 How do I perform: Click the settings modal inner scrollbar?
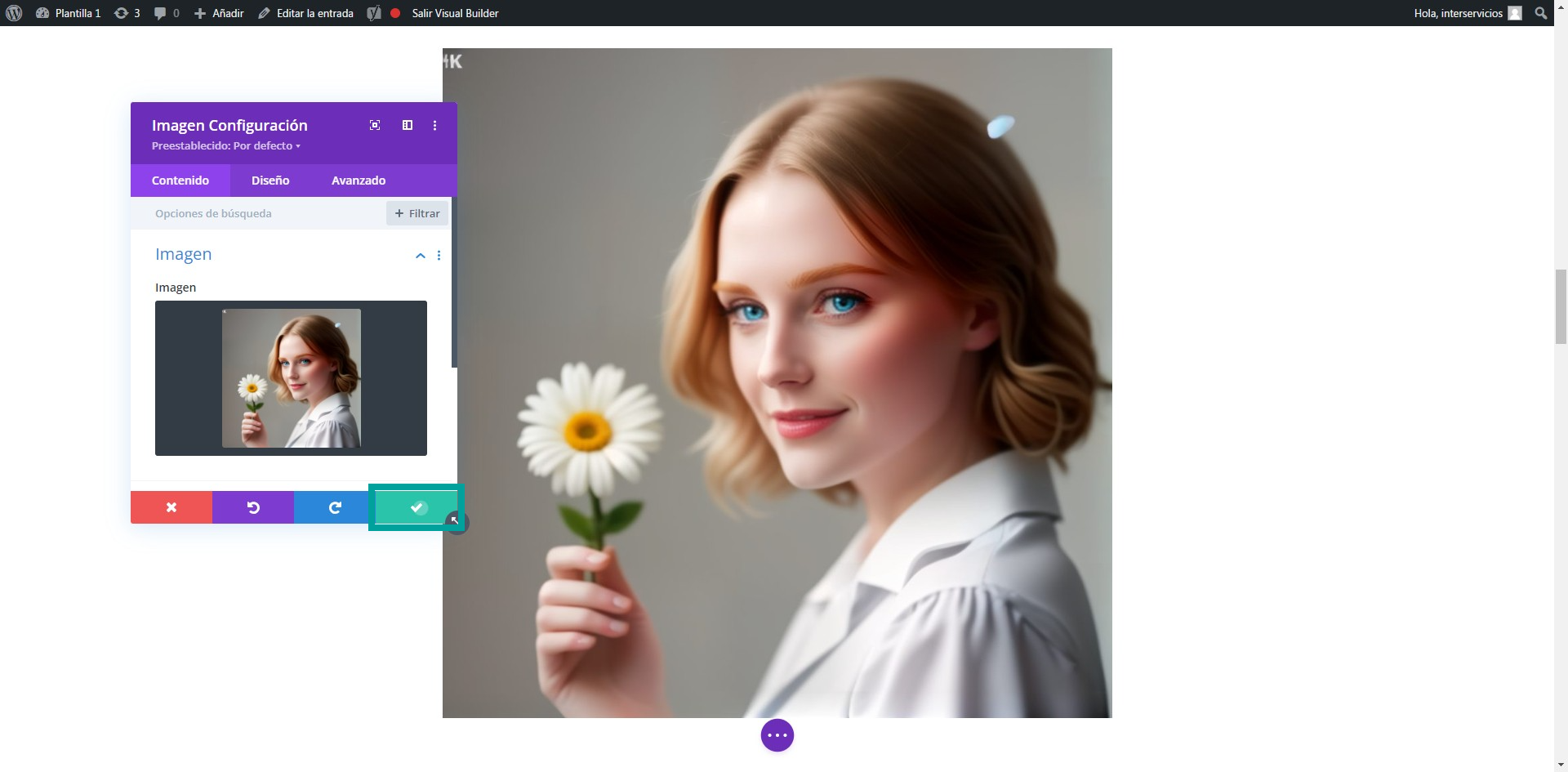[x=454, y=282]
